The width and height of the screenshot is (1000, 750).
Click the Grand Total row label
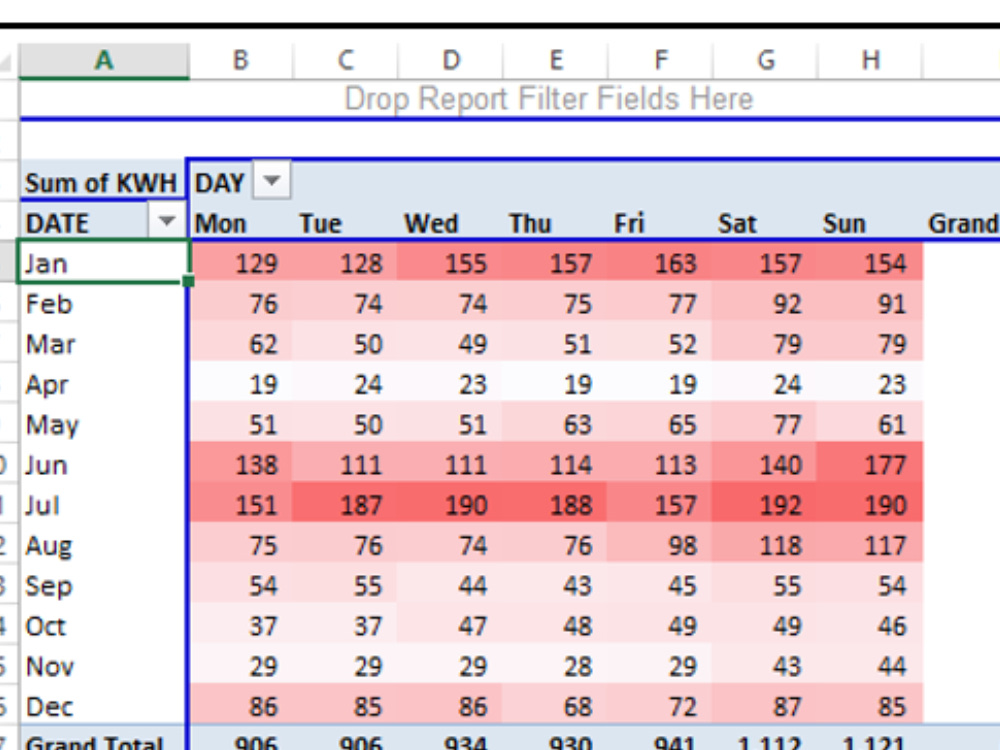(x=94, y=742)
